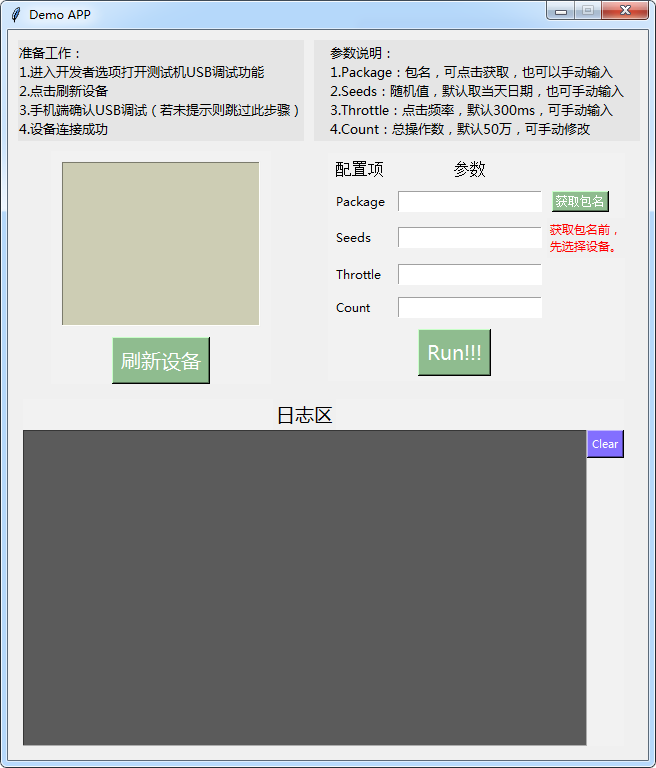Close the Demo APP window
The width and height of the screenshot is (656, 768).
click(x=625, y=11)
